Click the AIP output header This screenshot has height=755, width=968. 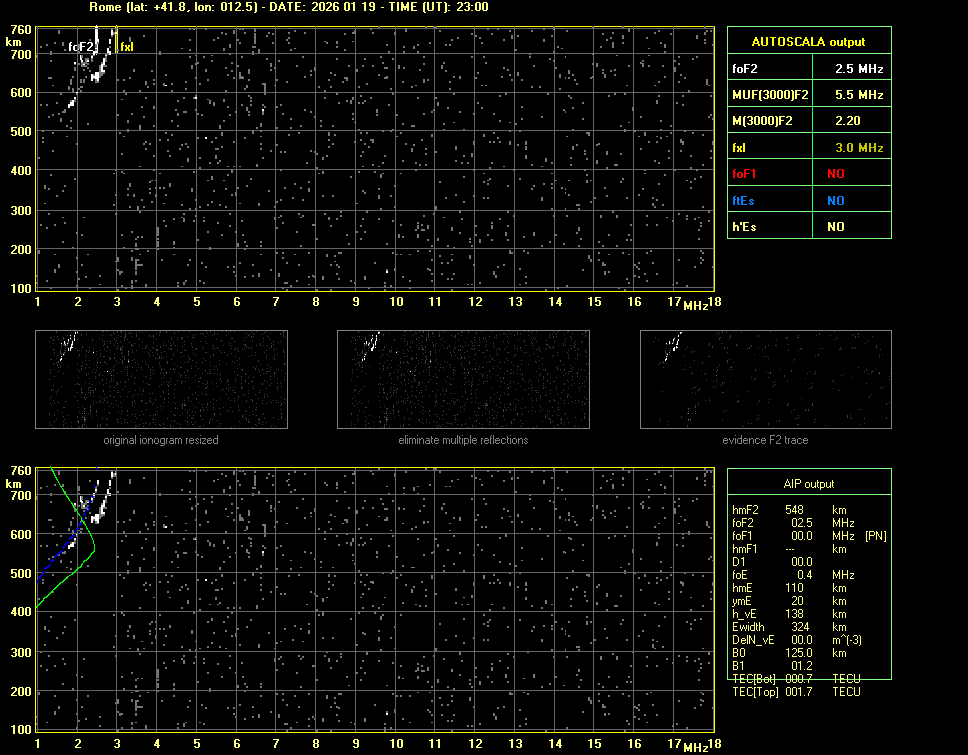(x=808, y=484)
